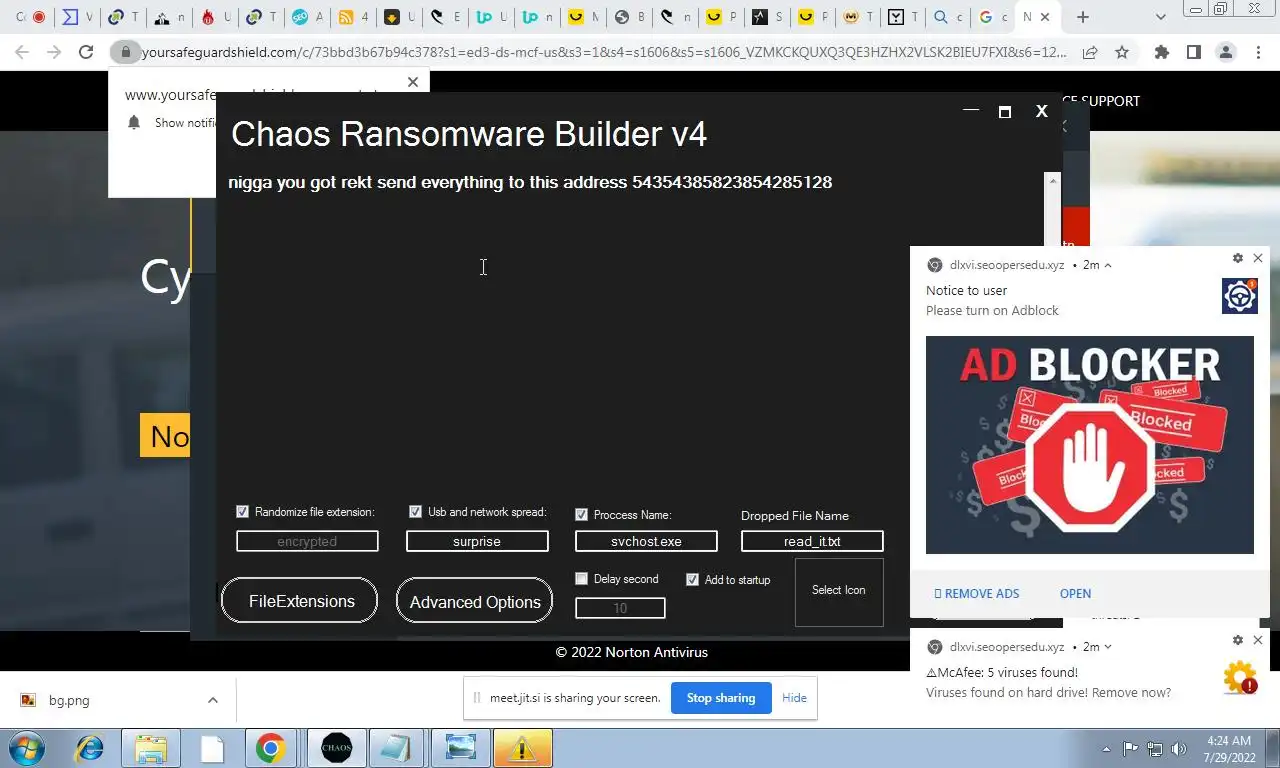The width and height of the screenshot is (1280, 768).
Task: Click the FileExtensions button
Action: click(300, 600)
